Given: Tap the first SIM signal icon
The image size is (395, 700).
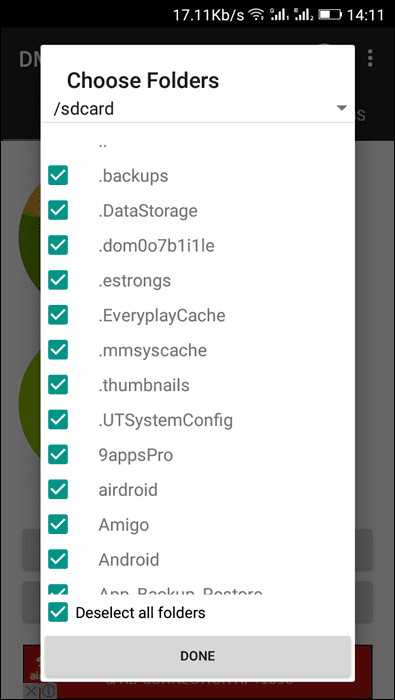Looking at the screenshot, I should coord(280,15).
